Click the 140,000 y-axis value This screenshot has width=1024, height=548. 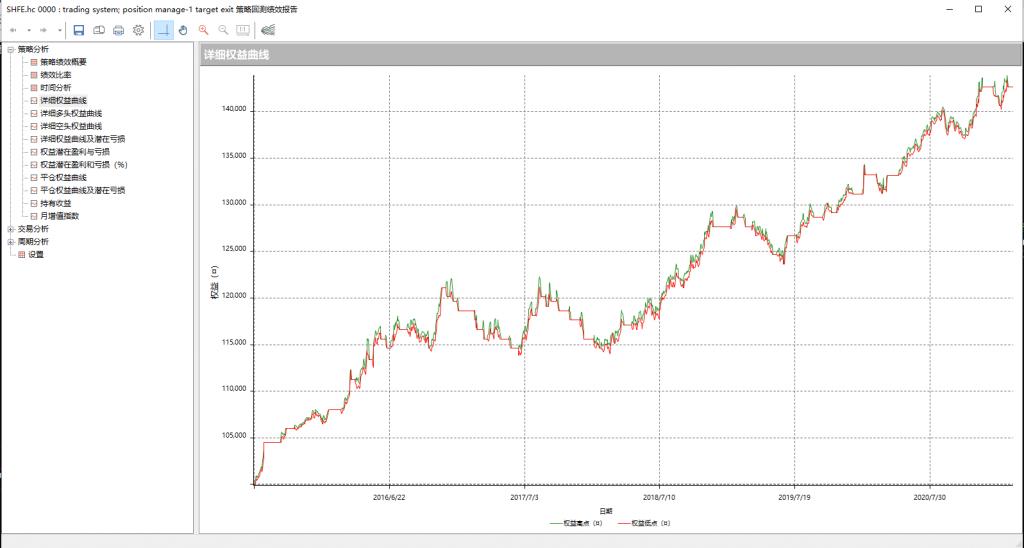click(235, 110)
